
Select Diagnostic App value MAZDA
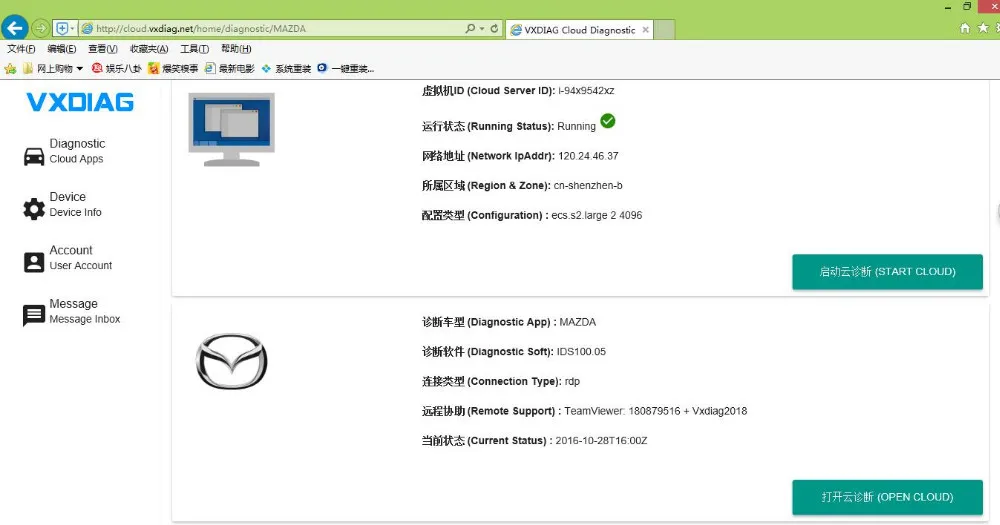pos(578,322)
